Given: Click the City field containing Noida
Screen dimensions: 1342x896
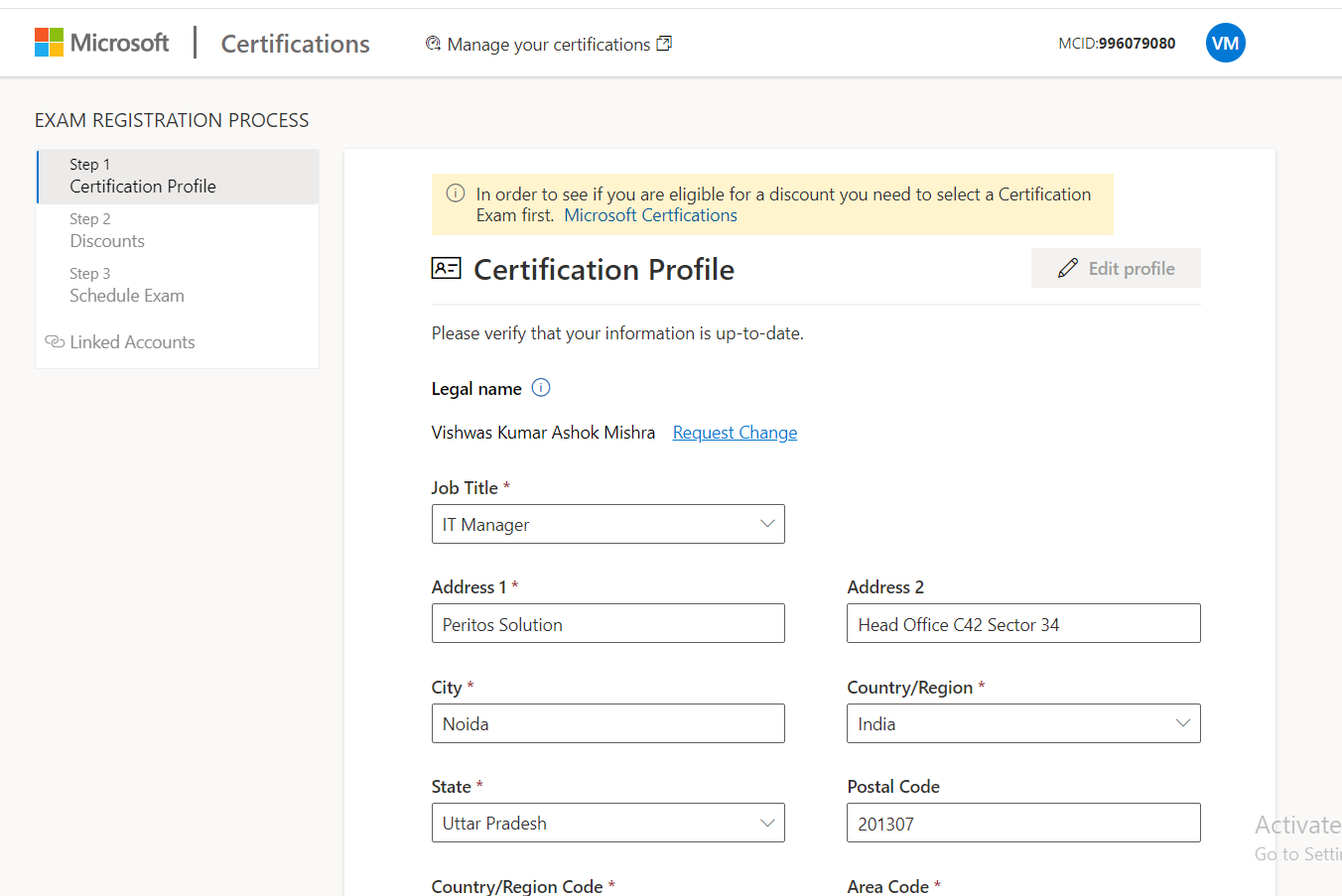Looking at the screenshot, I should pyautogui.click(x=607, y=723).
